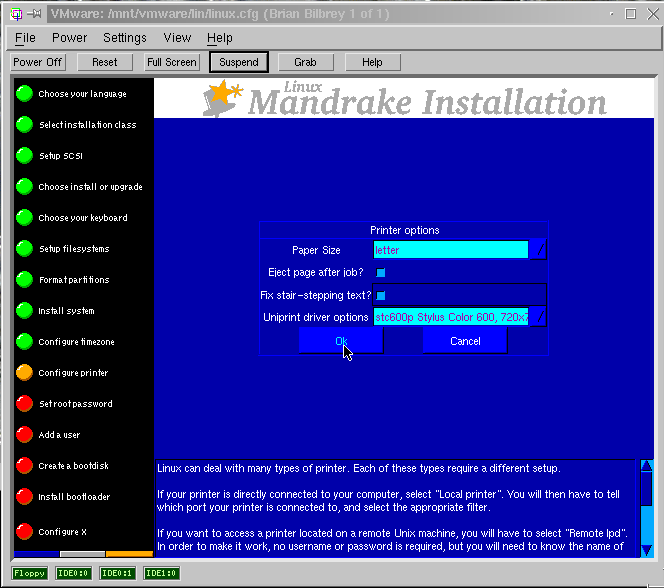664x588 pixels.
Task: Click the orange 'Configure printer' step indicator
Action: click(x=24, y=373)
